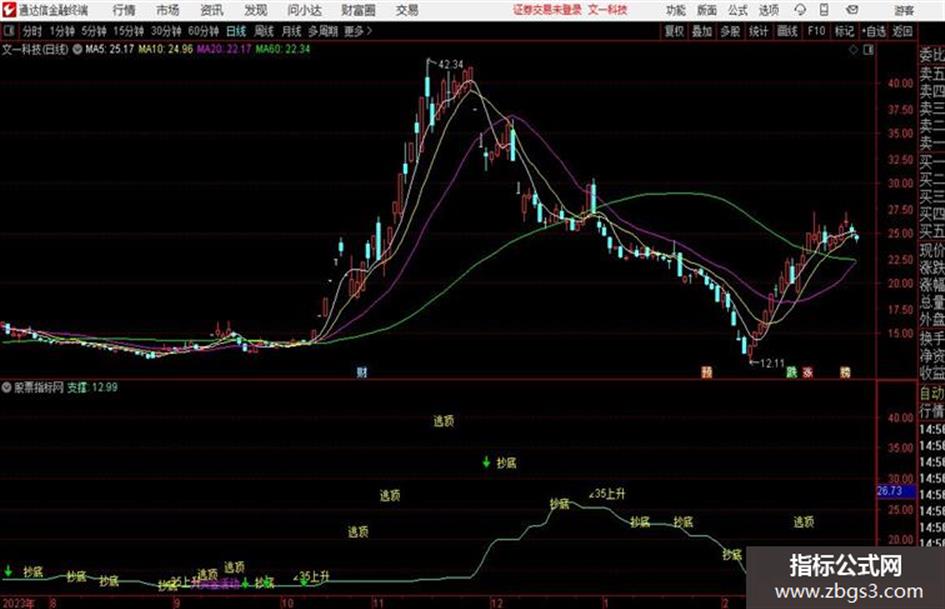Open the customer service headset icon
The image size is (945, 609).
[800, 10]
